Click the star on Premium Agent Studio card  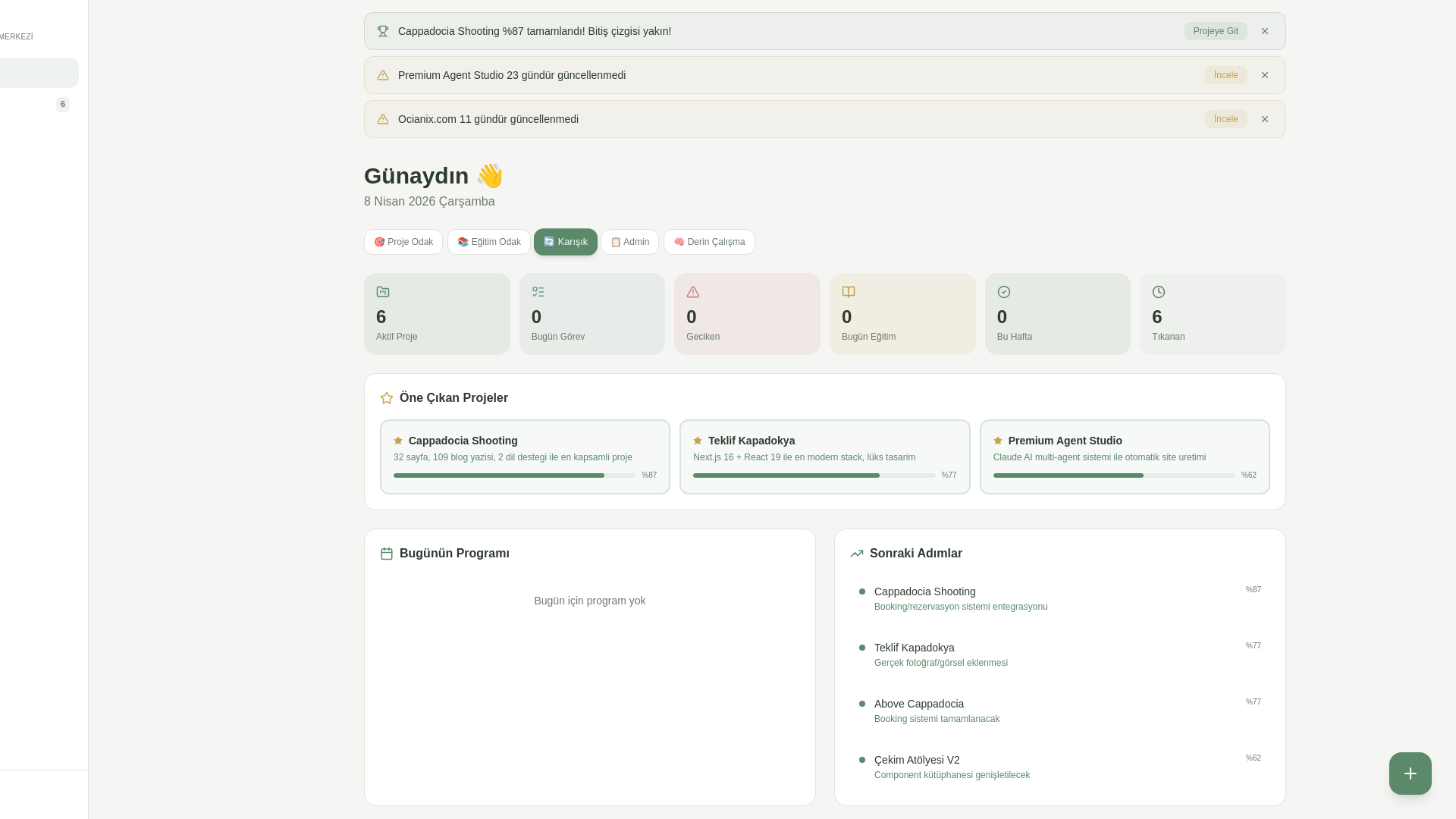tap(998, 441)
